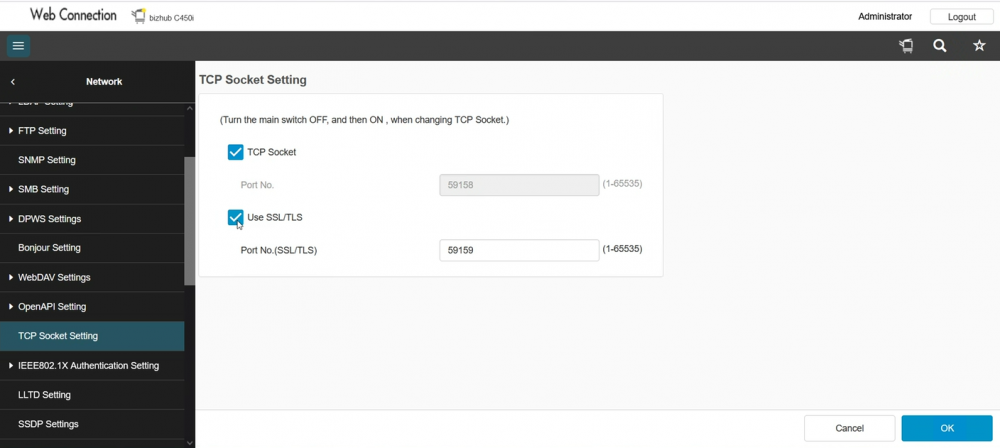Click the sidebar vertical scrollbar

(190, 220)
